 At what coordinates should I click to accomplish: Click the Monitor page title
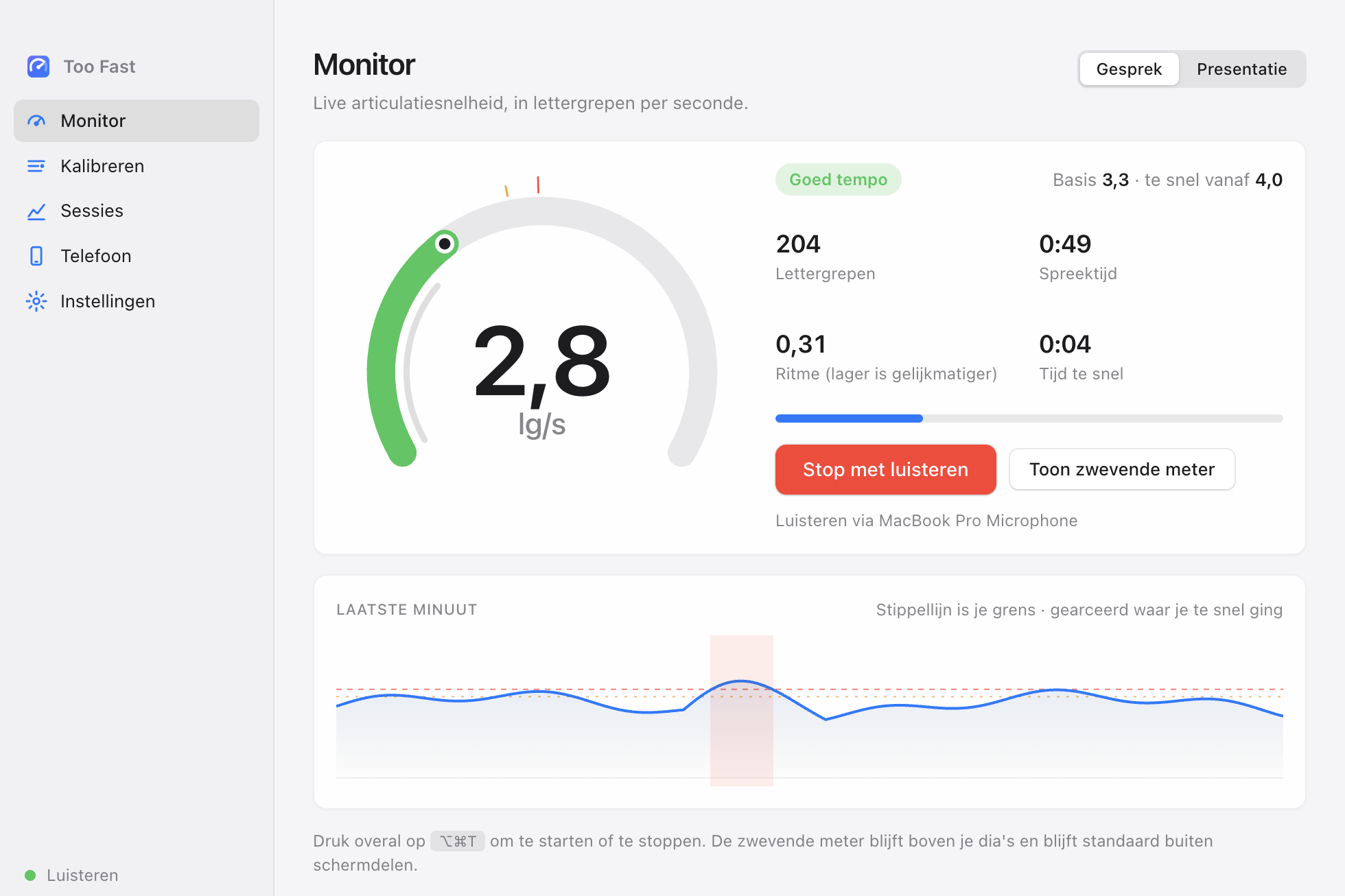364,65
